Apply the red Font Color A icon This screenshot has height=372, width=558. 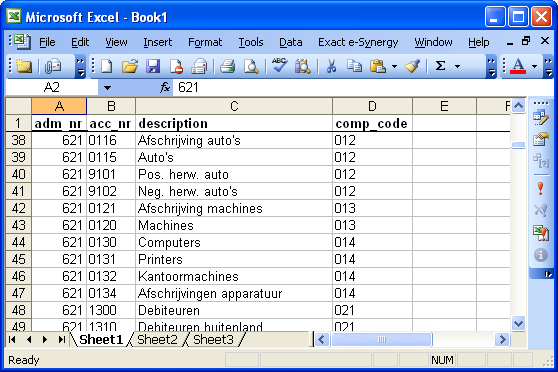[518, 66]
